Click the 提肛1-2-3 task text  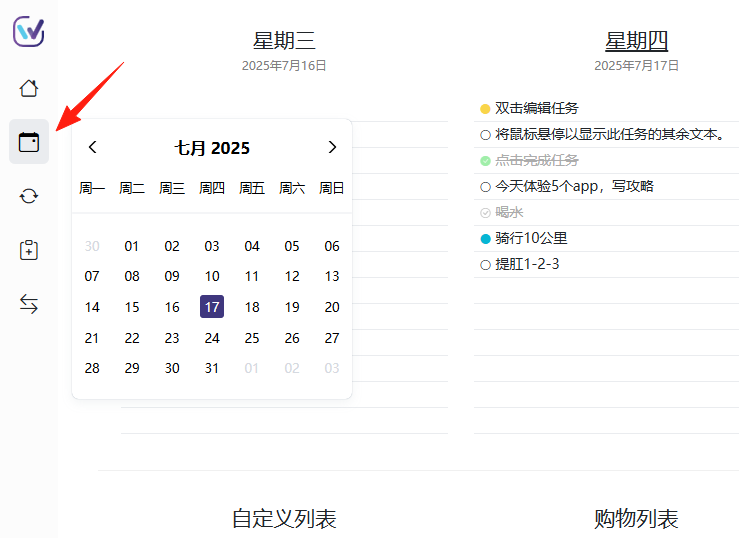pyautogui.click(x=527, y=264)
